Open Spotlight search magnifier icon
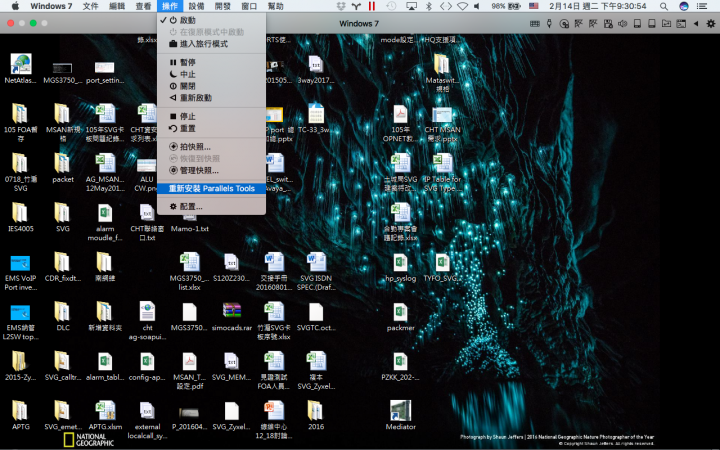 pos(664,6)
